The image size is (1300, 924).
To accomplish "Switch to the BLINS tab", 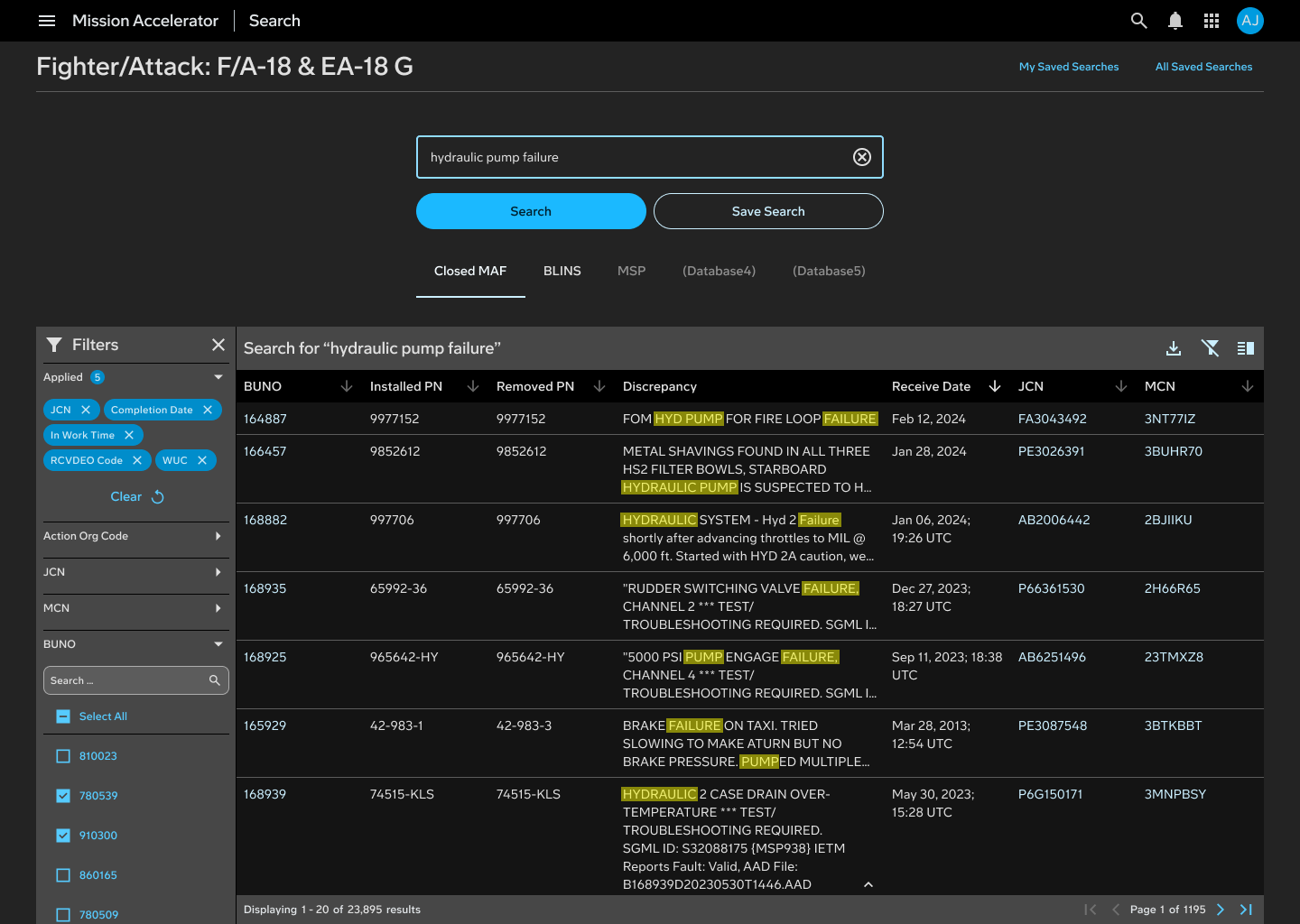I will pos(562,271).
